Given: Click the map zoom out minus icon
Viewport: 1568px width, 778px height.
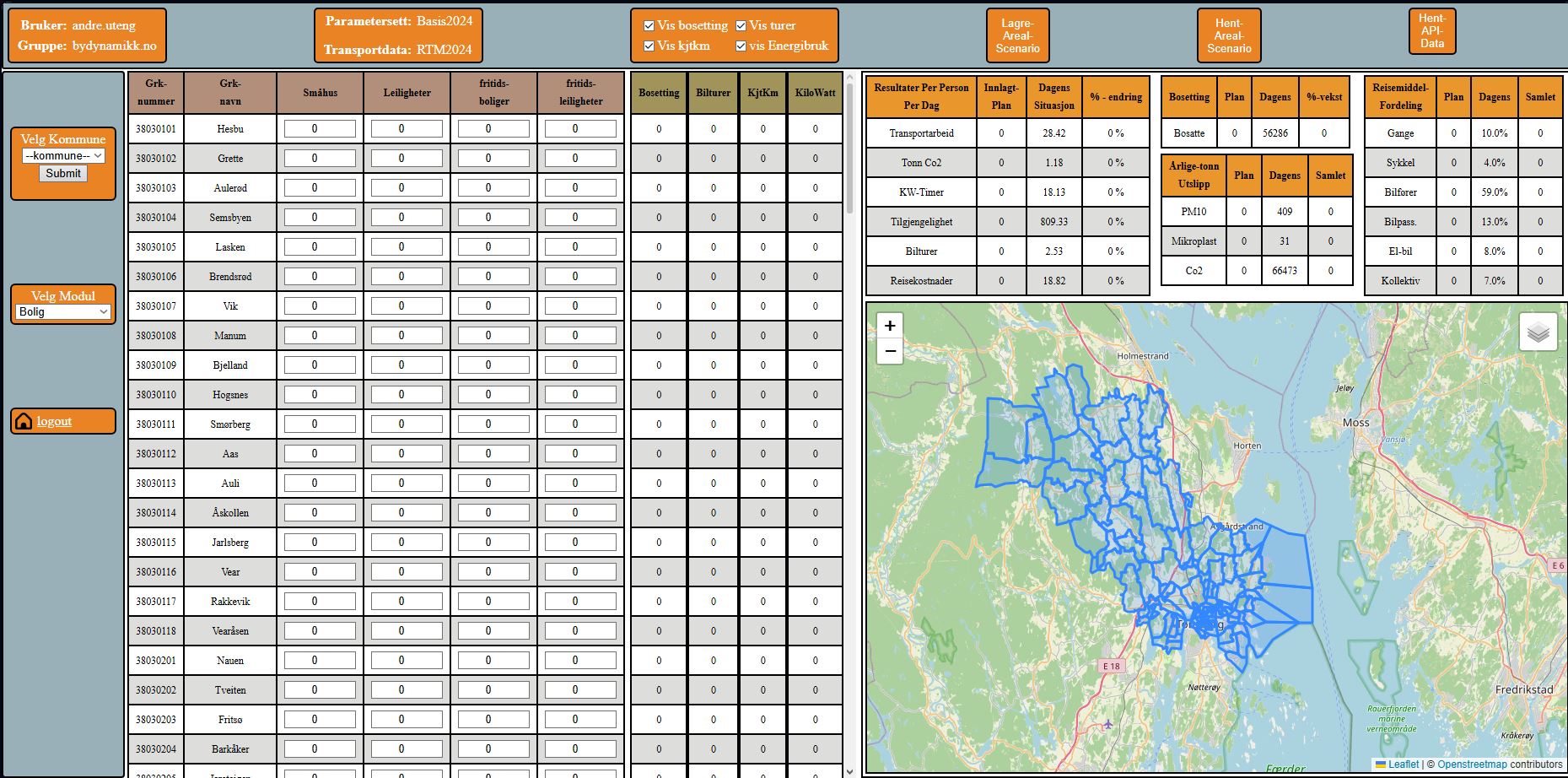Looking at the screenshot, I should point(890,351).
